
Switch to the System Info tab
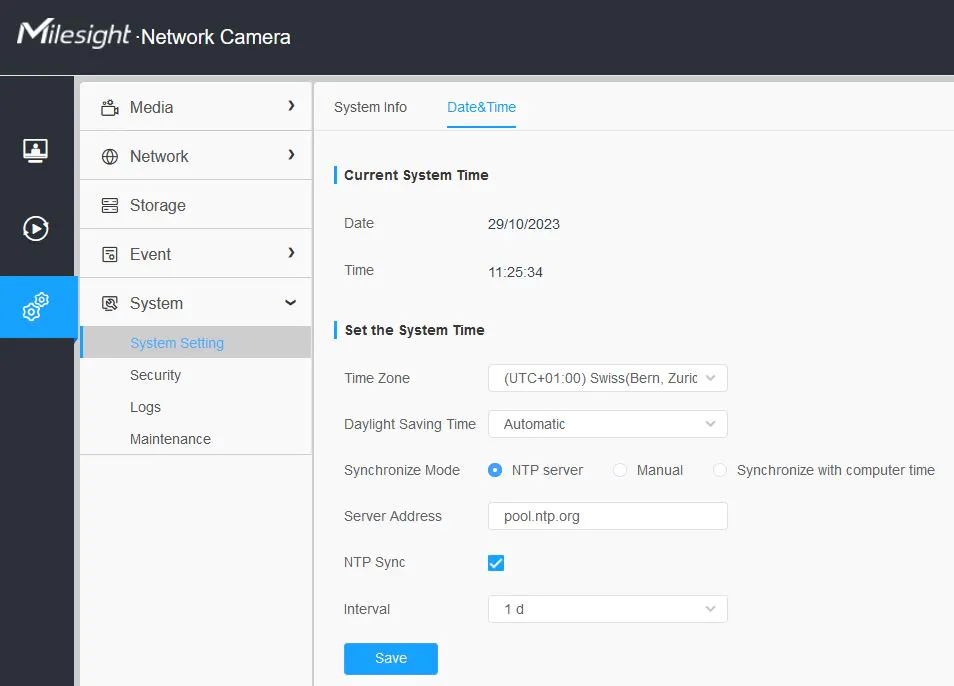[x=370, y=107]
